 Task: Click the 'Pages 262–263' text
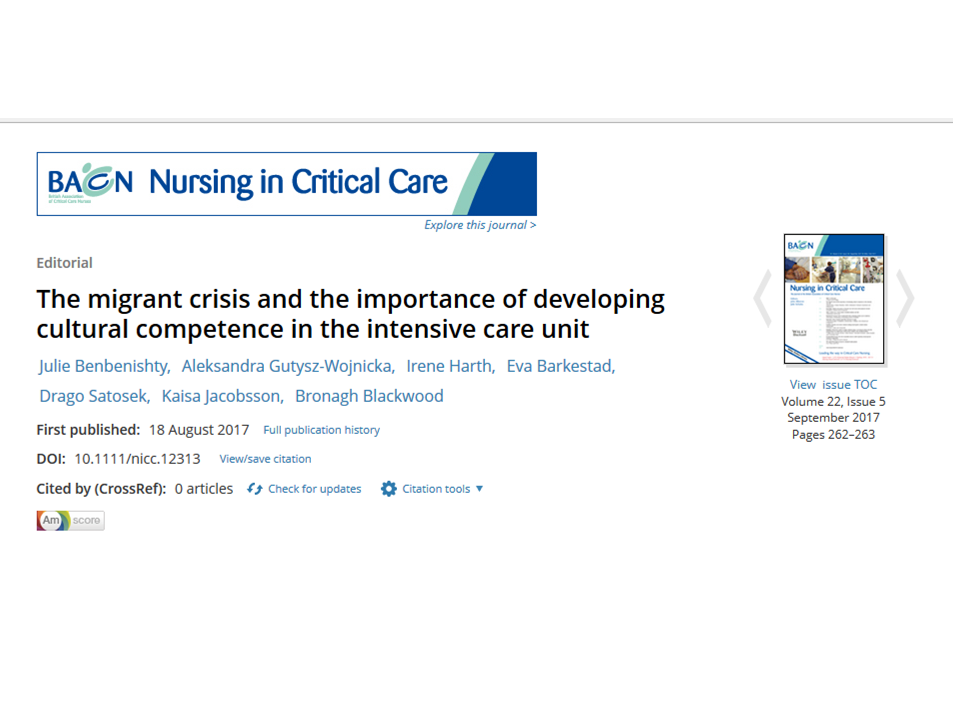point(833,435)
